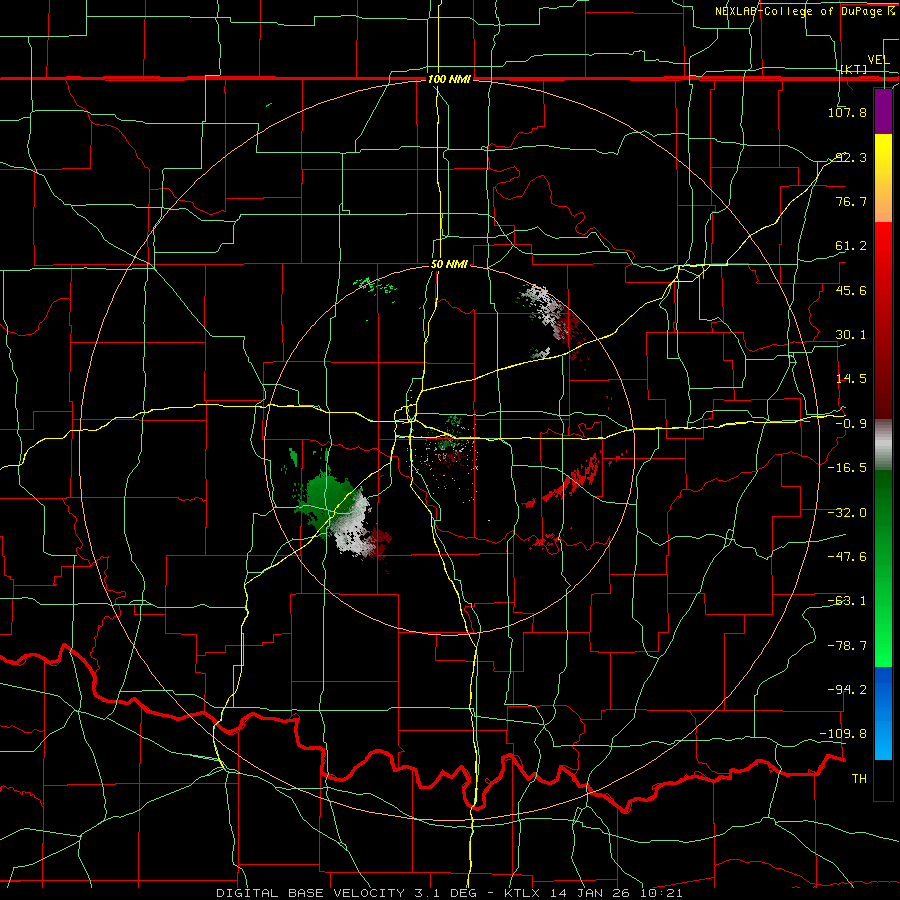The height and width of the screenshot is (900, 900).
Task: Click the 14.5 legend value
Action: click(x=851, y=379)
